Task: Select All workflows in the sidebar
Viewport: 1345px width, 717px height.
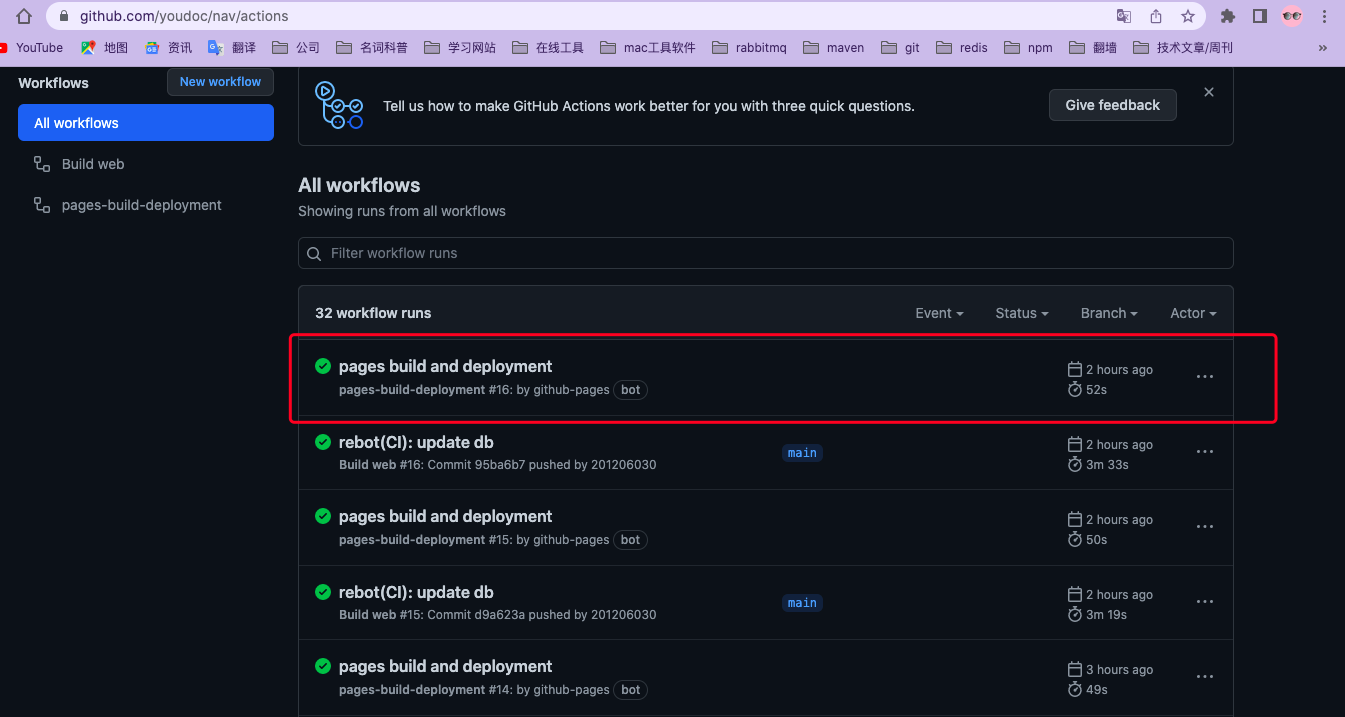Action: 146,123
